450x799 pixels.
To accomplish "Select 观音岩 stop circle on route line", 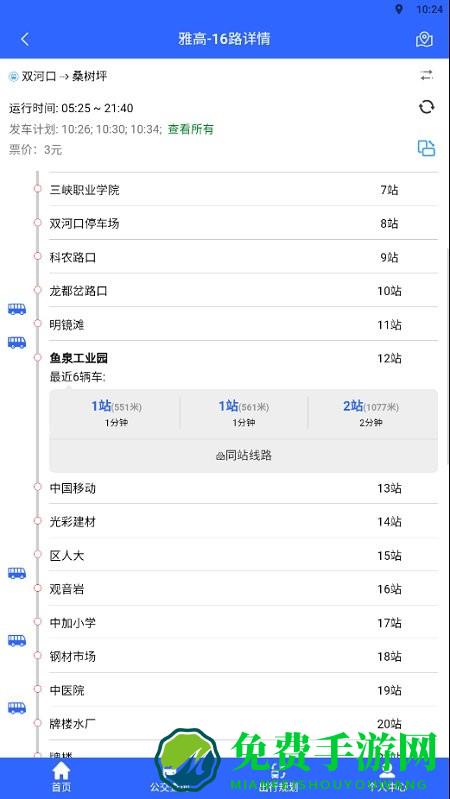I will click(37, 588).
